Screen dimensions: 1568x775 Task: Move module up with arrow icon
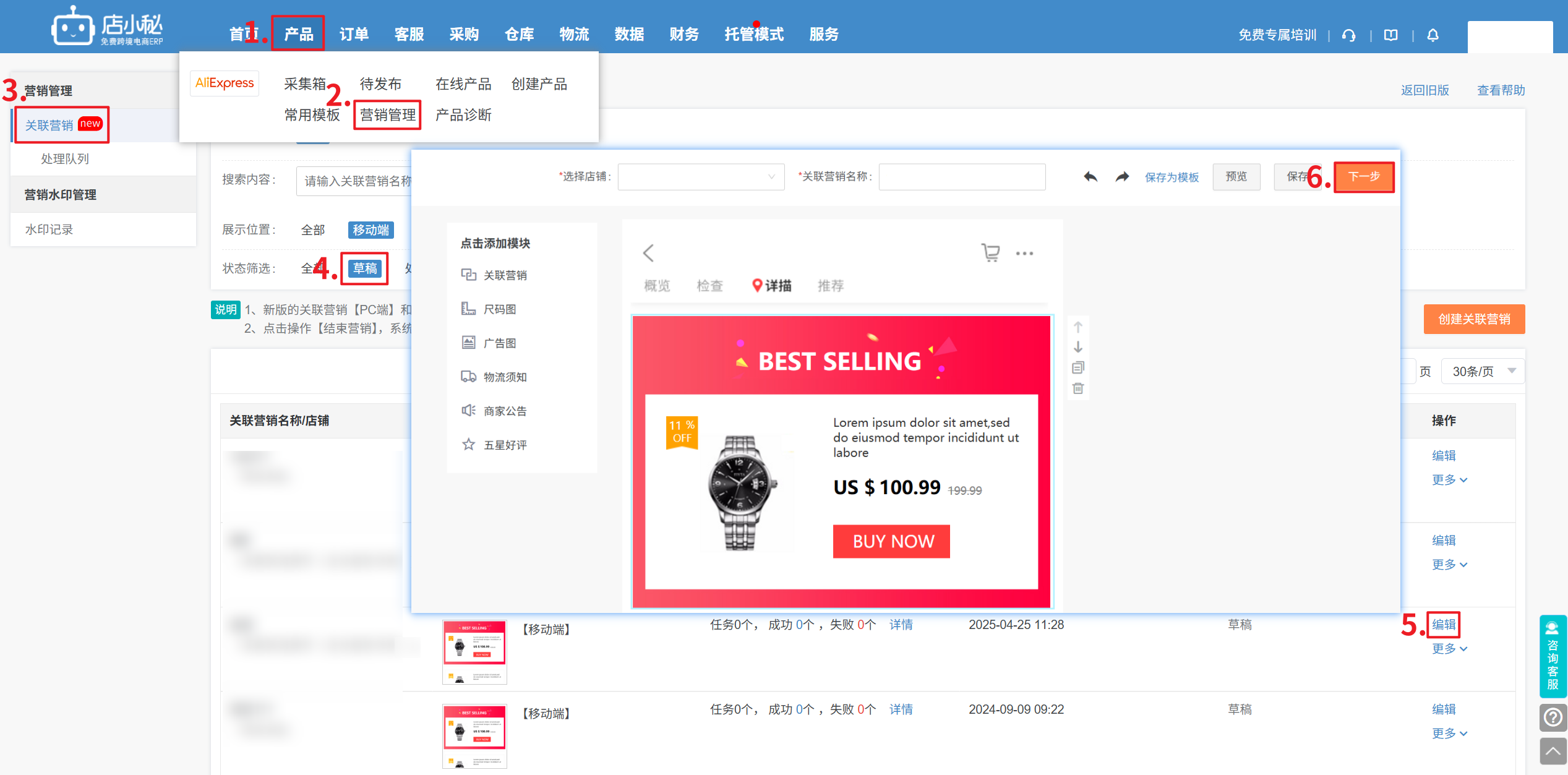coord(1078,327)
